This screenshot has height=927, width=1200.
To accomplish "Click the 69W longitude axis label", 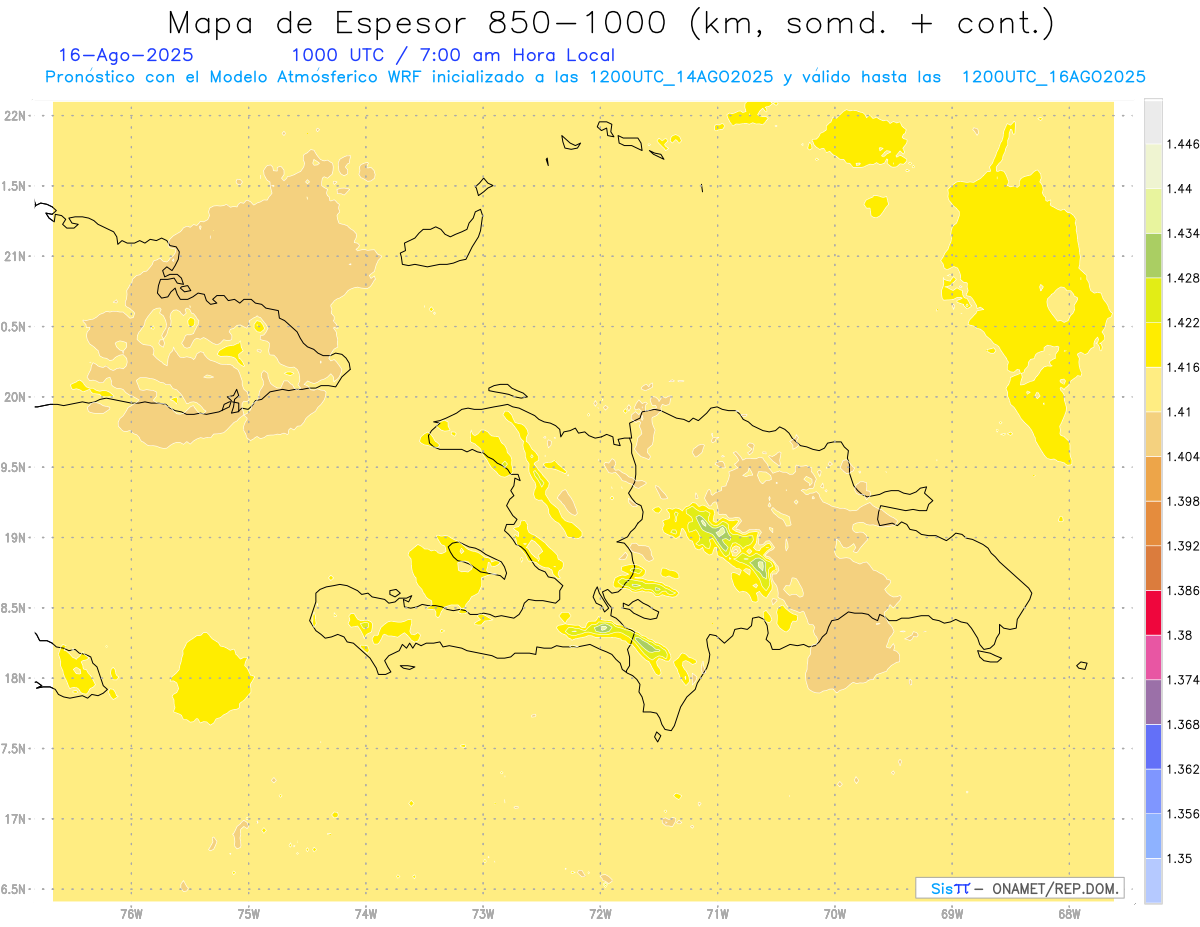I will pos(951,914).
